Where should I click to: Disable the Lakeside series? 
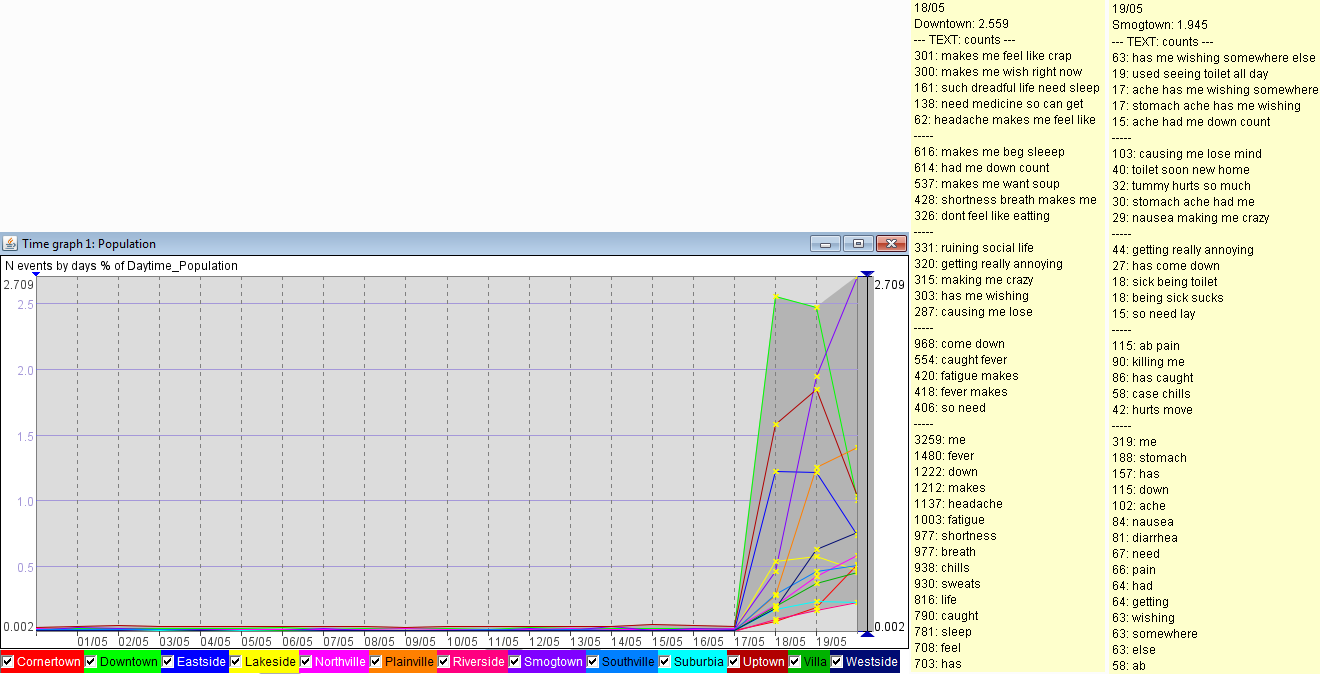(x=237, y=662)
